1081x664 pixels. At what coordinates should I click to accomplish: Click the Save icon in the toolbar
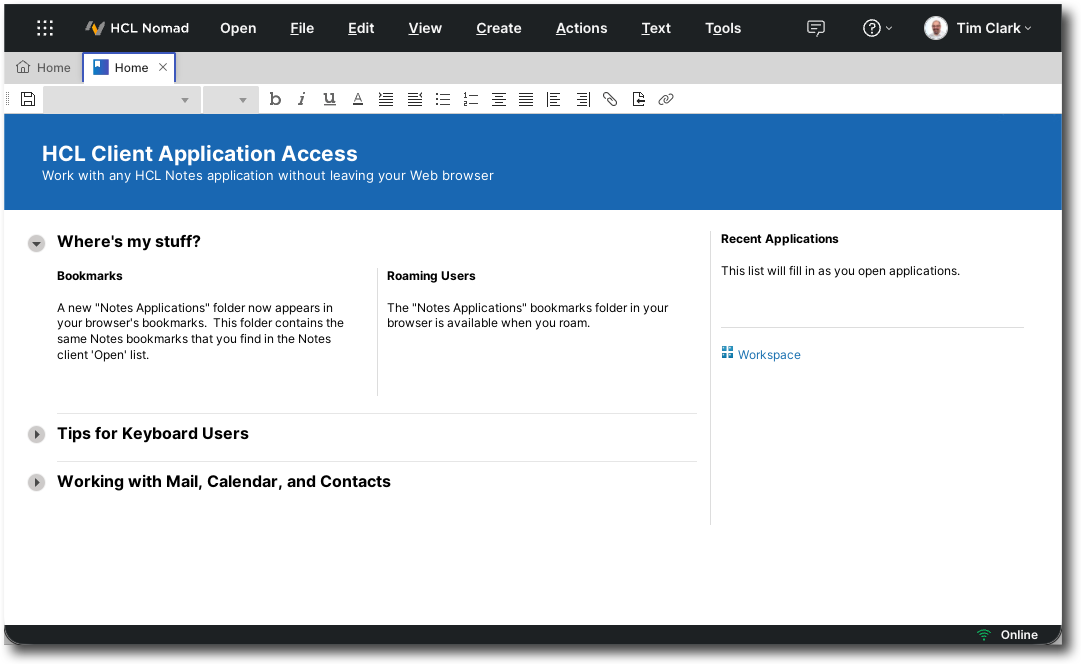coord(28,99)
